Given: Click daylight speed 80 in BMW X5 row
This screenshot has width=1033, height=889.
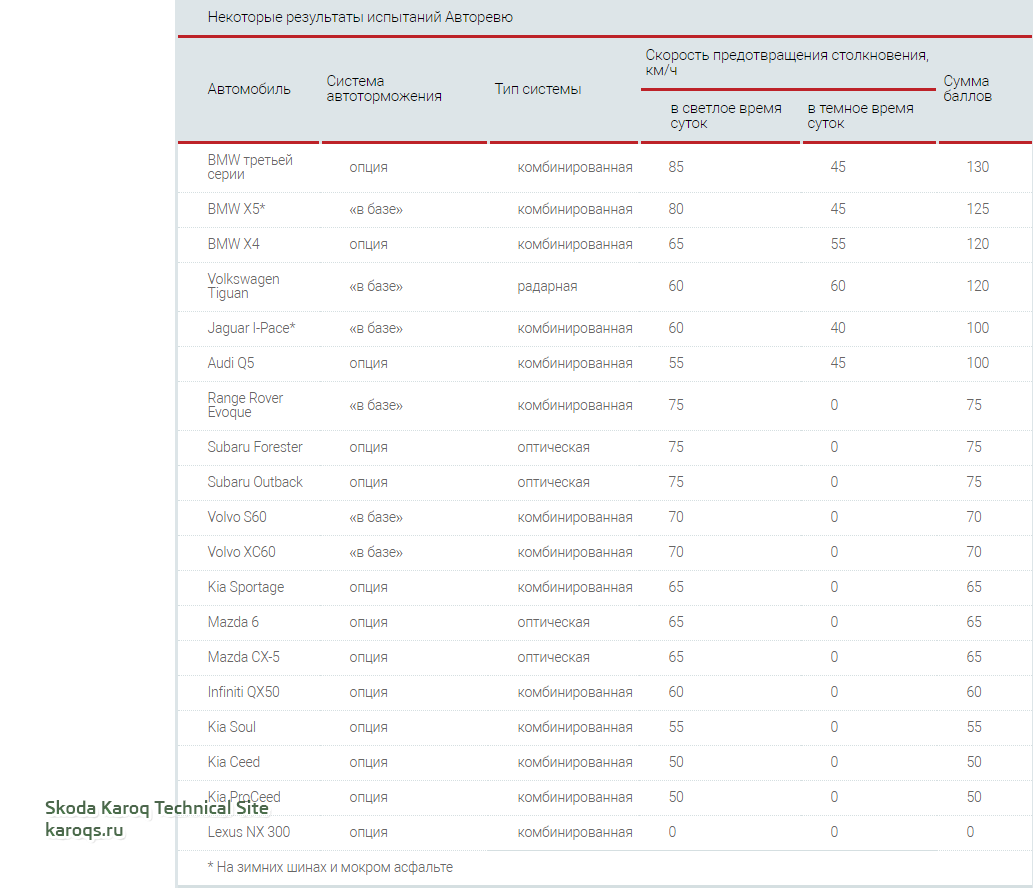Looking at the screenshot, I should [676, 210].
